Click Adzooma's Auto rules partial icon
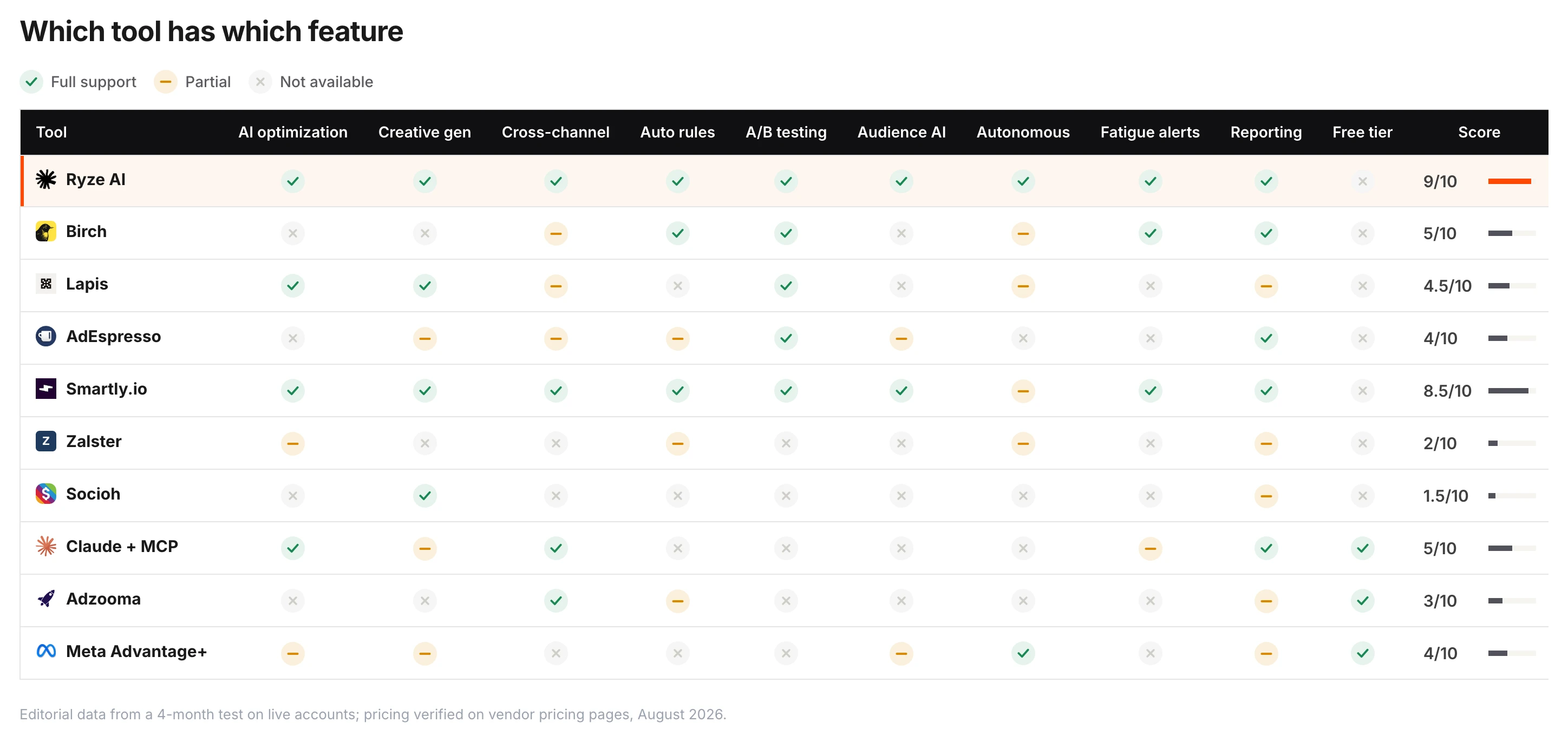 (677, 601)
